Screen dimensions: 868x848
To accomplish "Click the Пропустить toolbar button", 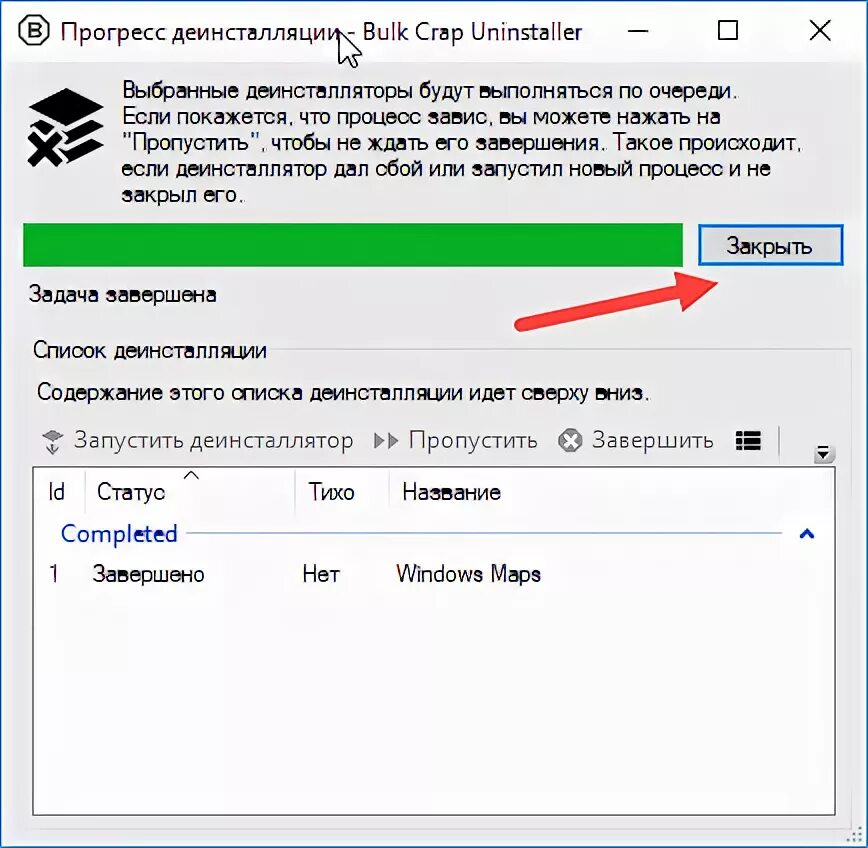I will 456,441.
